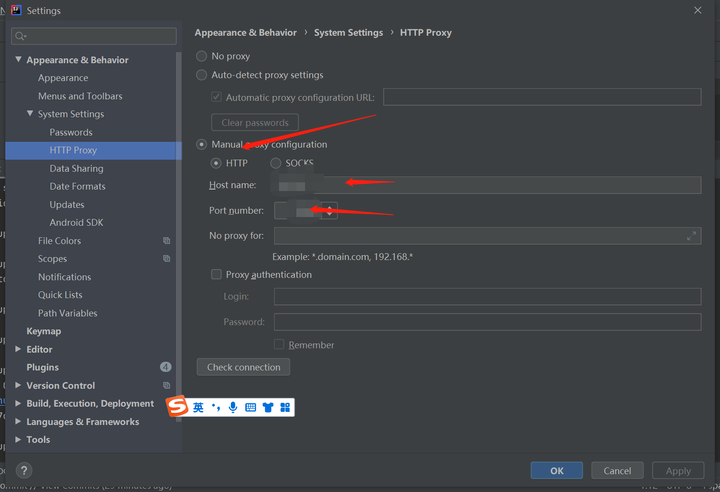Click into the No proxy for field
The height and width of the screenshot is (492, 720).
pos(487,236)
